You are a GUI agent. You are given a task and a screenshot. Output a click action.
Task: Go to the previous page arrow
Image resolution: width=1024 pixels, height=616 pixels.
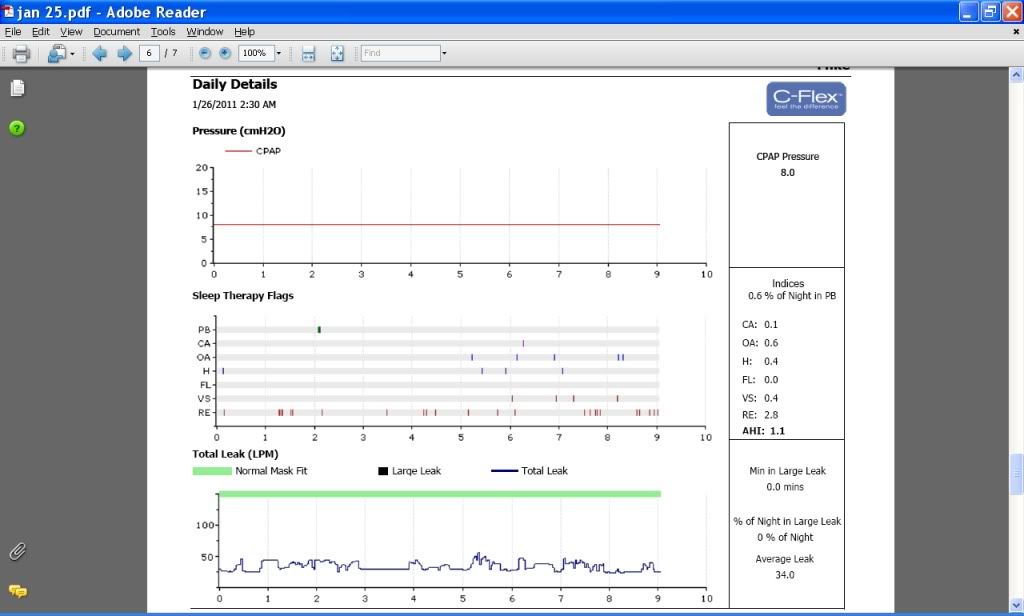click(x=100, y=53)
